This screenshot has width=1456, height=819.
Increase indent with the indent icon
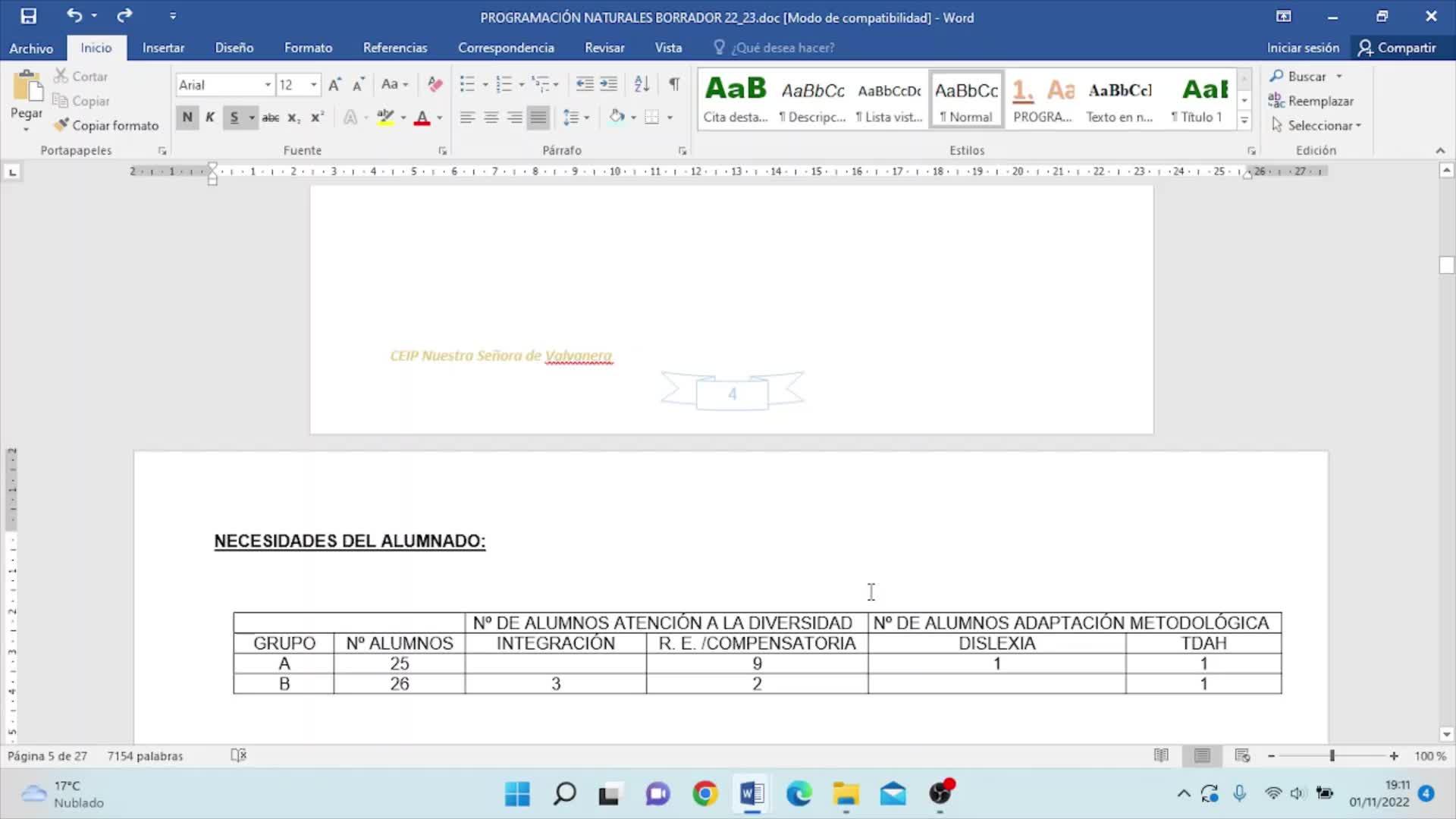pyautogui.click(x=609, y=84)
